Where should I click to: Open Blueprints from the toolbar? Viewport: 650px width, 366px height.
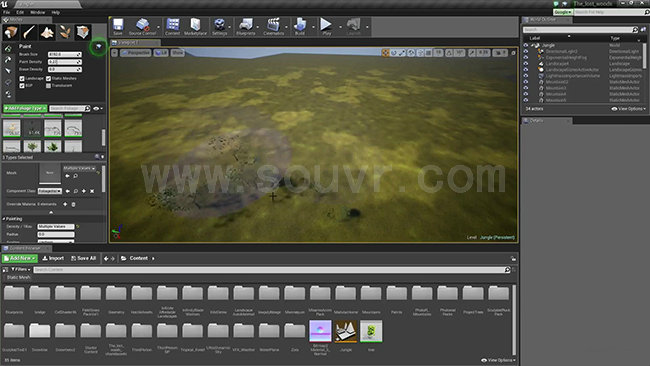point(245,27)
